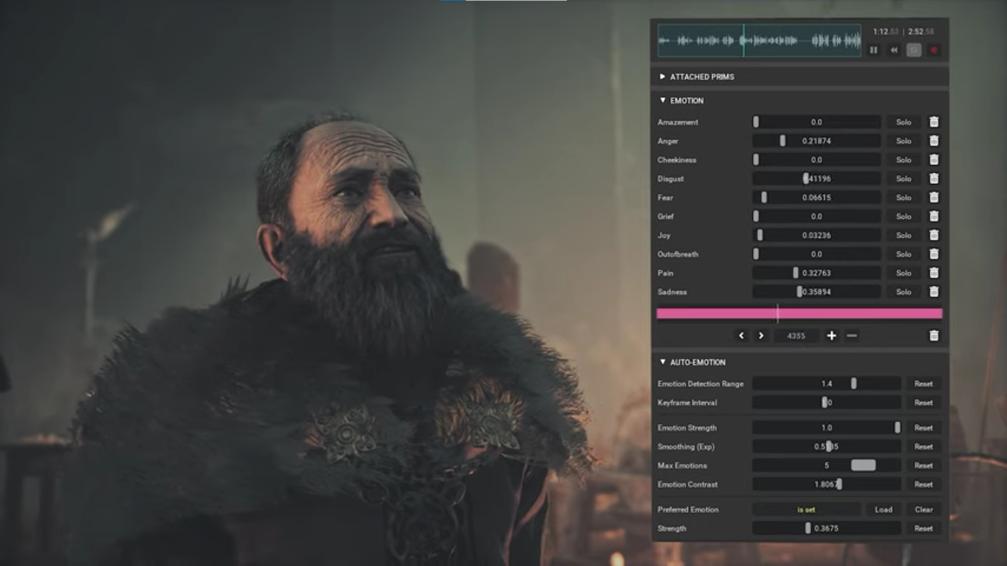The height and width of the screenshot is (566, 1007).
Task: Solo the Pain emotion
Action: point(904,273)
